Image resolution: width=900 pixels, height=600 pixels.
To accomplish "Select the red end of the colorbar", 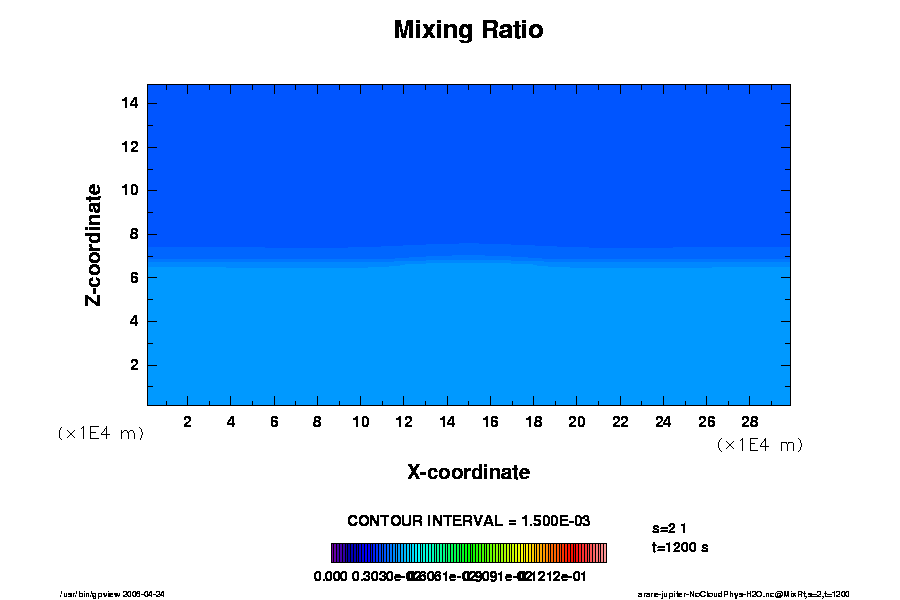I will [590, 553].
